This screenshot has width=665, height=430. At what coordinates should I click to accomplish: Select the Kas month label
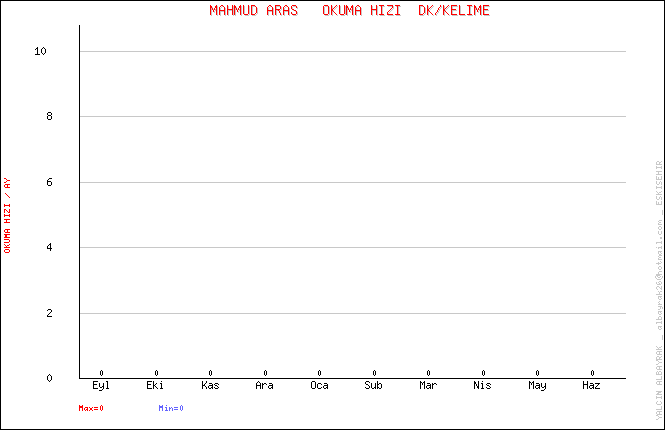coord(210,386)
